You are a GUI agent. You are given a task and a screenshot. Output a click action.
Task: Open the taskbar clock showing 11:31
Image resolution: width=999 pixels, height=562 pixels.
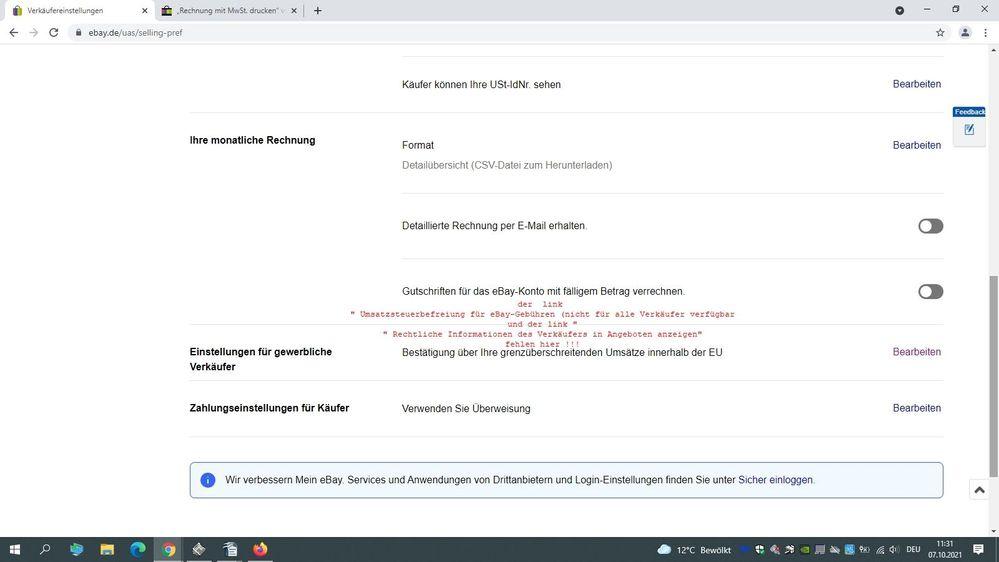tap(945, 549)
